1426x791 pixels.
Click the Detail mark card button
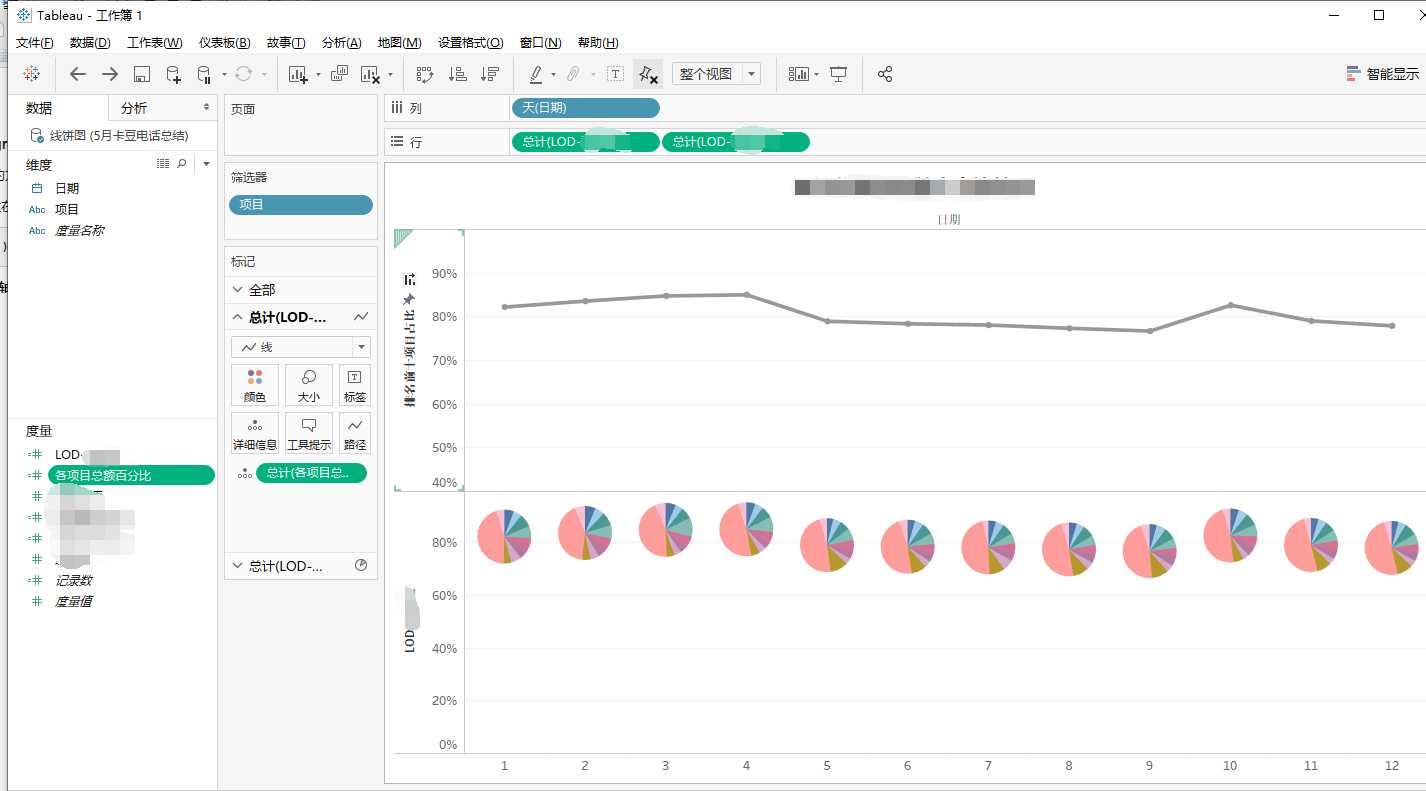(255, 433)
